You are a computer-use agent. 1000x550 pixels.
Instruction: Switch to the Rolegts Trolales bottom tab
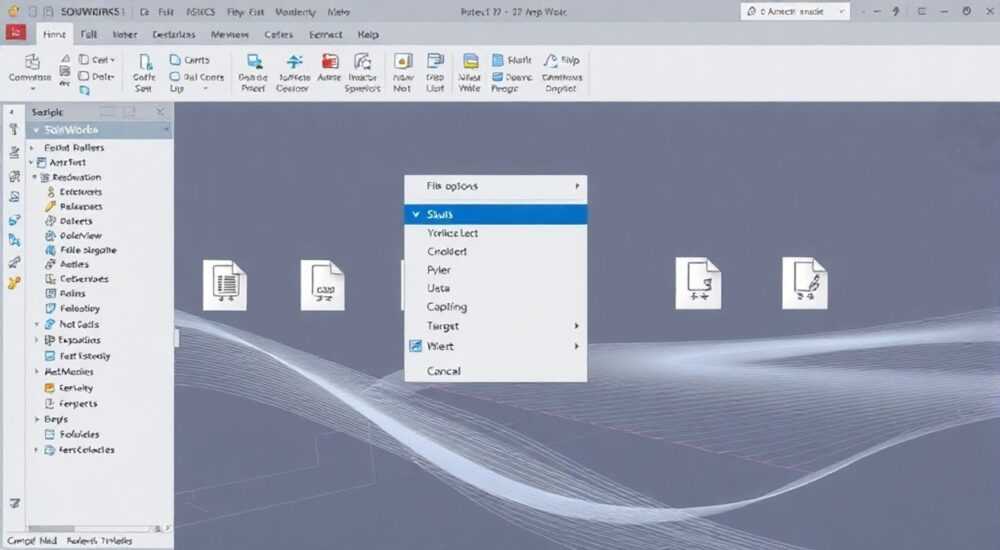(99, 540)
